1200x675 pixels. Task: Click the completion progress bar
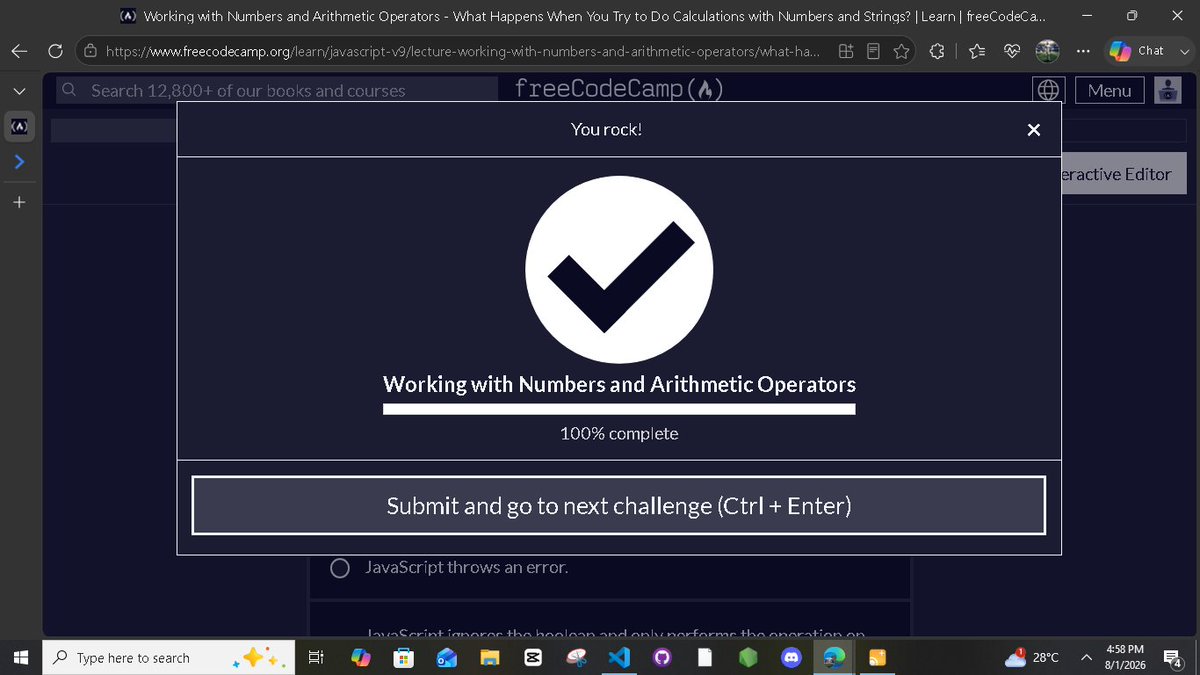click(x=619, y=409)
